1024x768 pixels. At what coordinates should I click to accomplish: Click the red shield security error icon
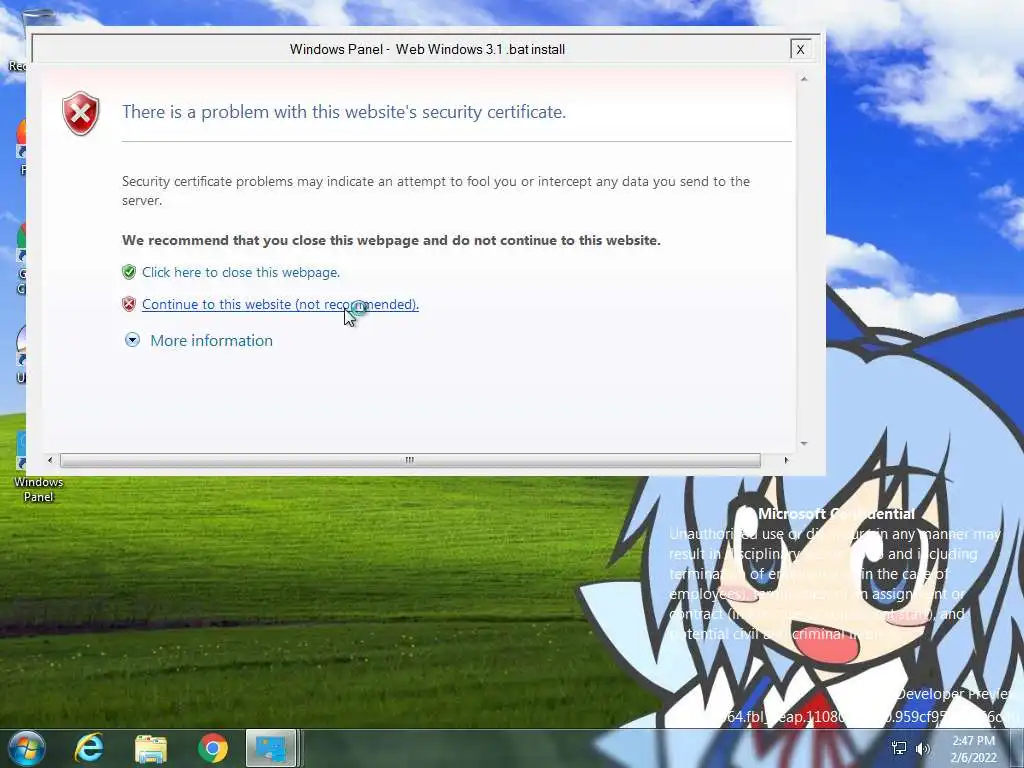click(x=80, y=114)
